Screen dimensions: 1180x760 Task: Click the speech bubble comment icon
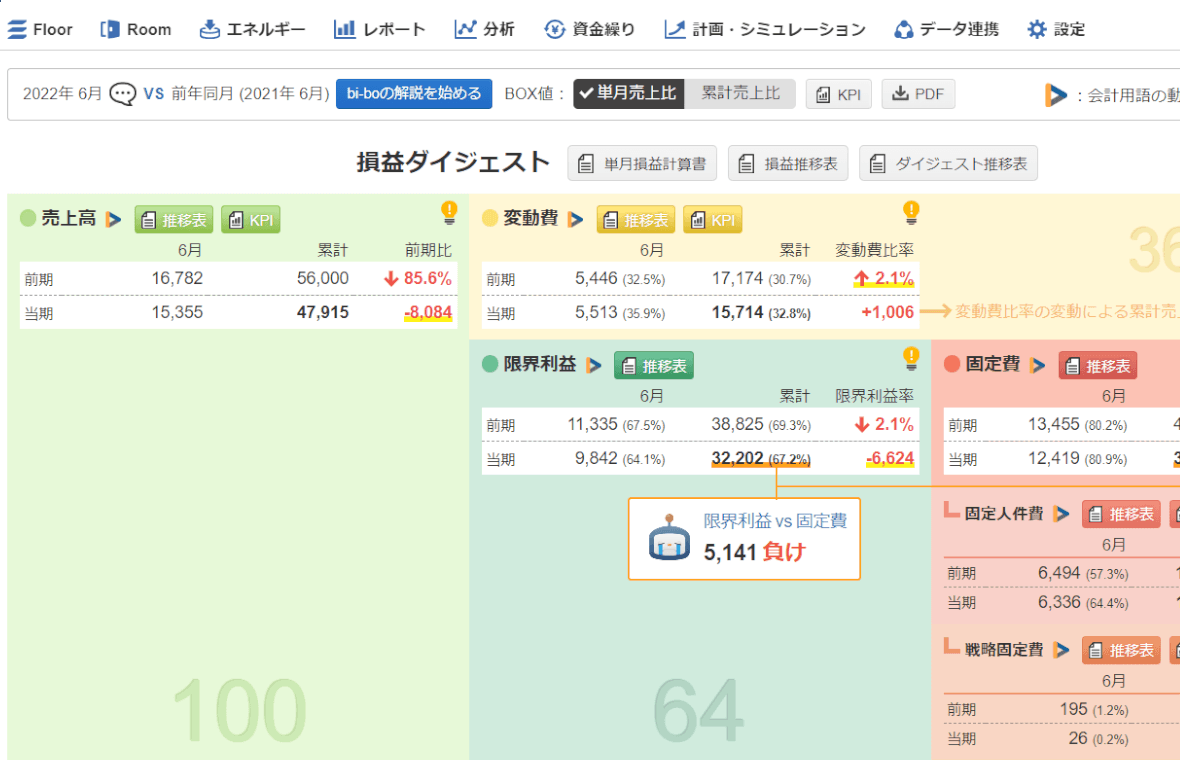click(123, 94)
